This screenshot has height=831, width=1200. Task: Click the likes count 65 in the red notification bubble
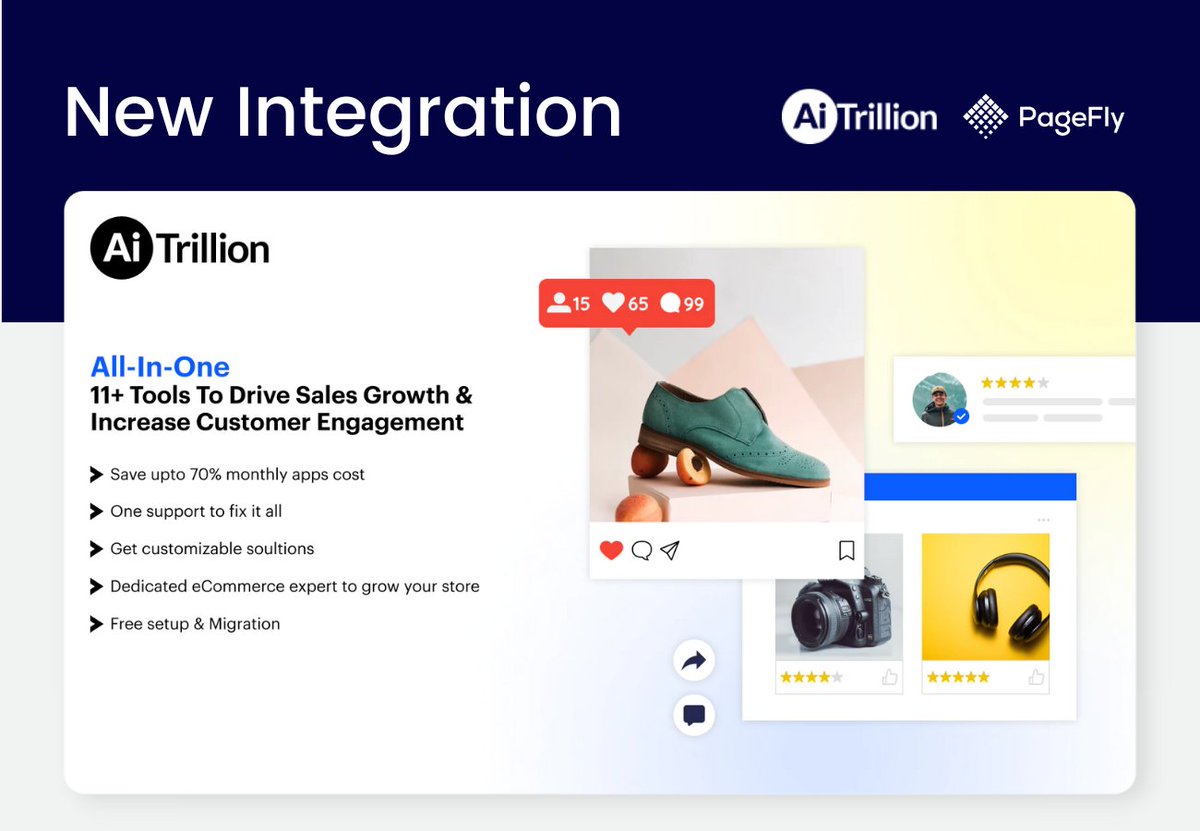point(626,303)
